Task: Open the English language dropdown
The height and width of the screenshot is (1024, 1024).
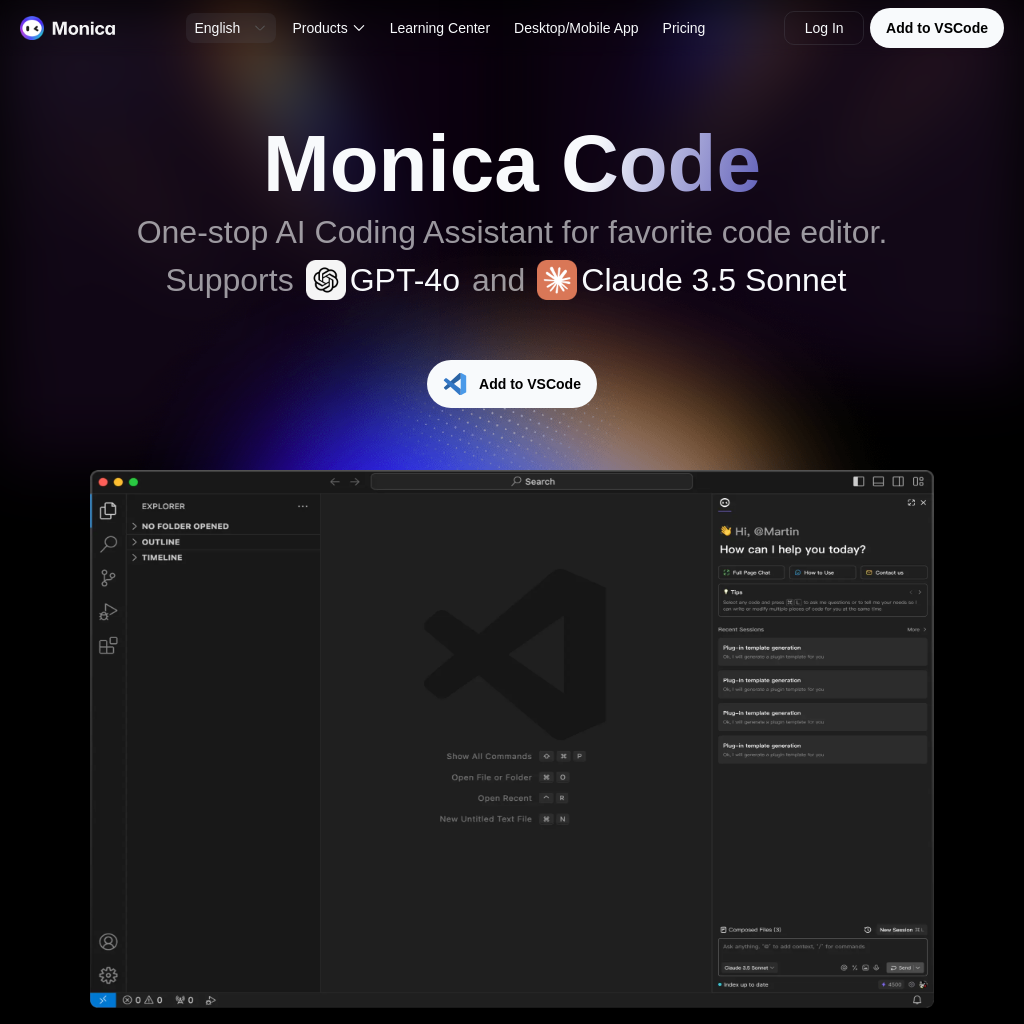Action: pos(231,28)
